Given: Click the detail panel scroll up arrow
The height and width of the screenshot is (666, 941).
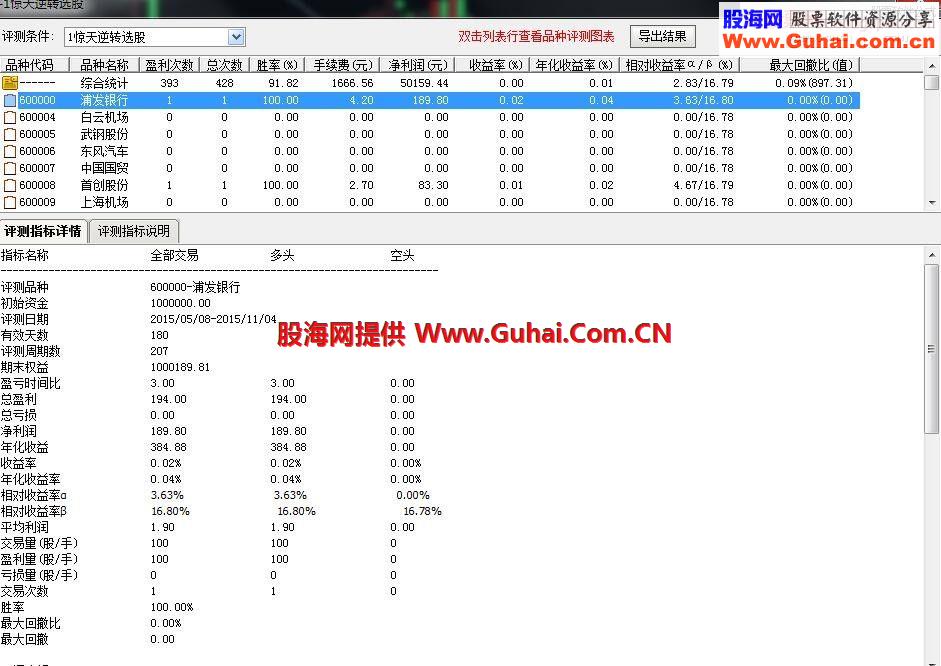Looking at the screenshot, I should click(x=931, y=255).
